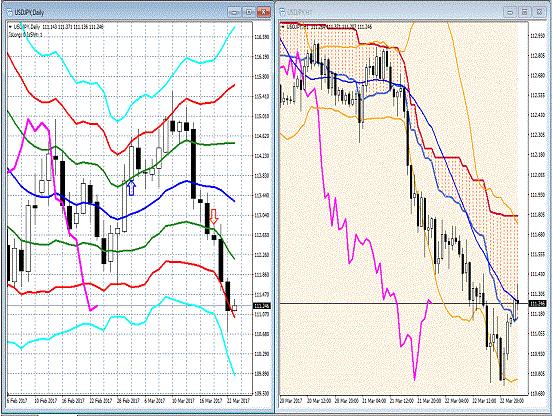This screenshot has width=552, height=416.
Task: Maximize the USDJPY Daily chart window
Action: (x=249, y=12)
